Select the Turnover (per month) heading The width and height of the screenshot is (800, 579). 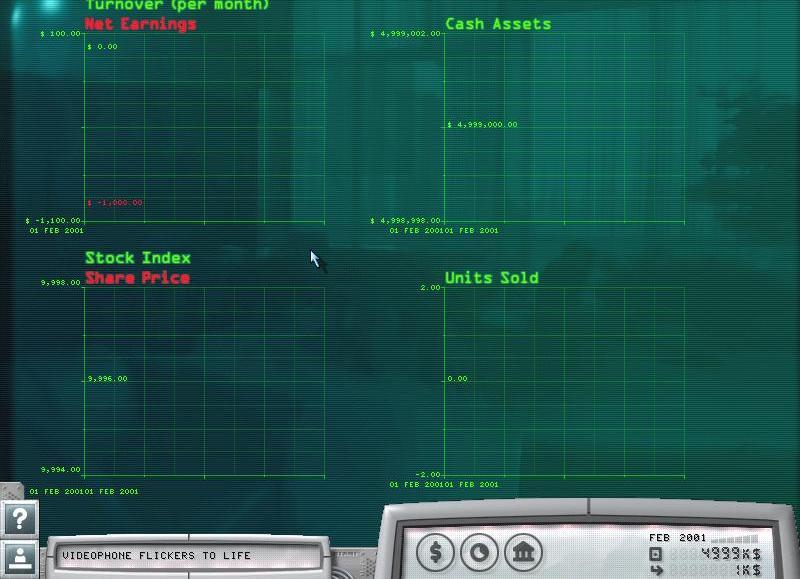(x=177, y=6)
